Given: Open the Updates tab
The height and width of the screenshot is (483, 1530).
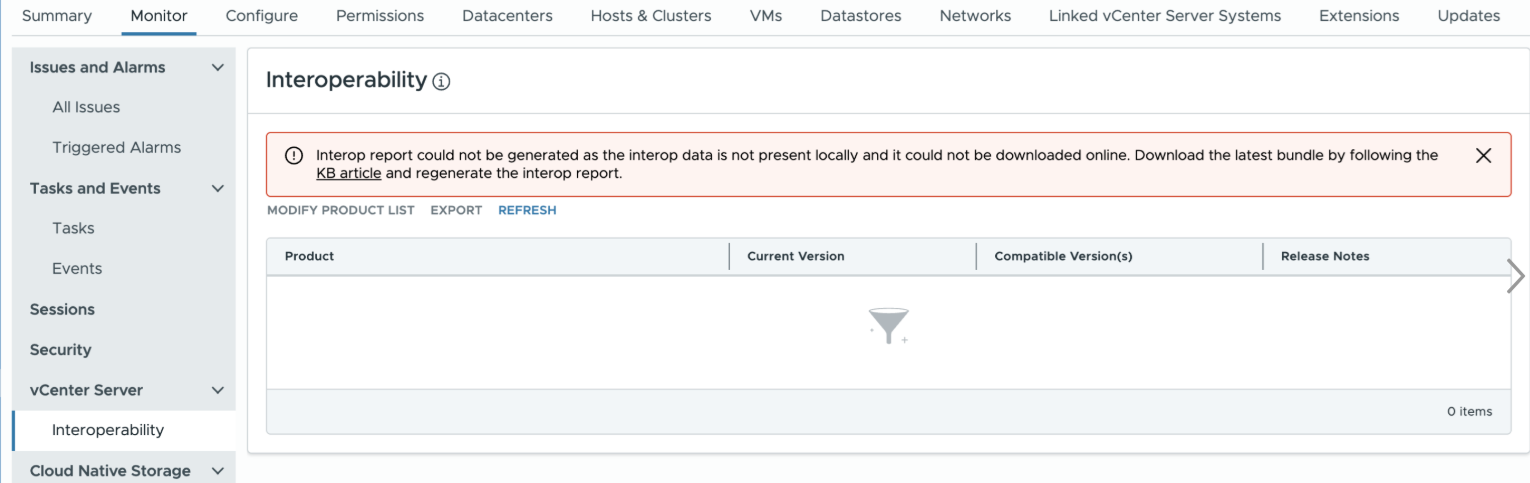Looking at the screenshot, I should (1468, 16).
